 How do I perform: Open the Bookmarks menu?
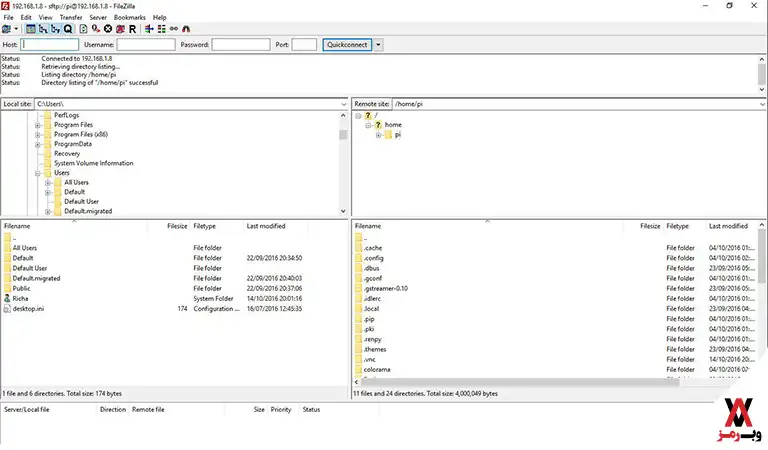click(130, 17)
